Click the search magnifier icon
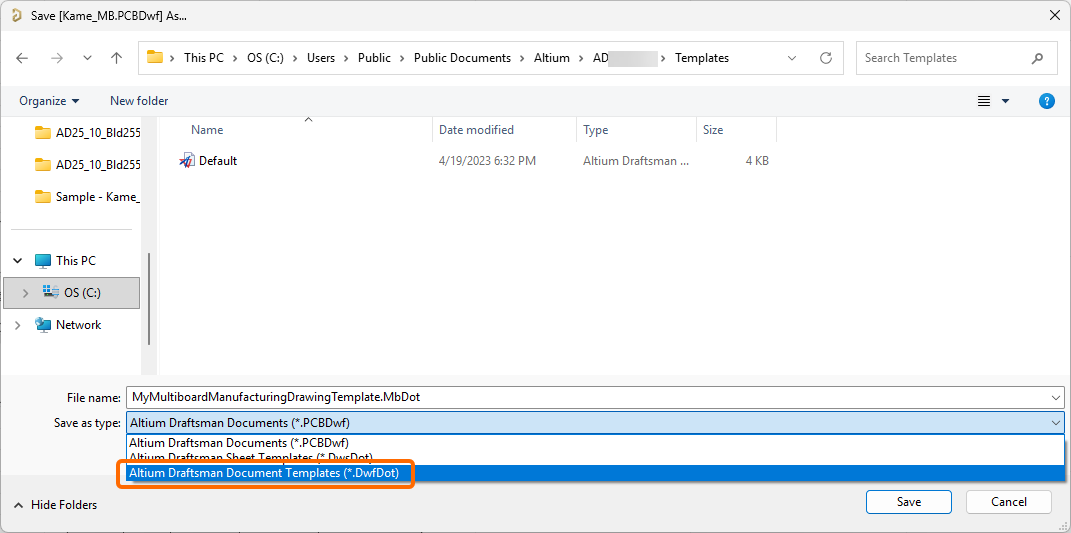This screenshot has width=1071, height=533. [1038, 58]
